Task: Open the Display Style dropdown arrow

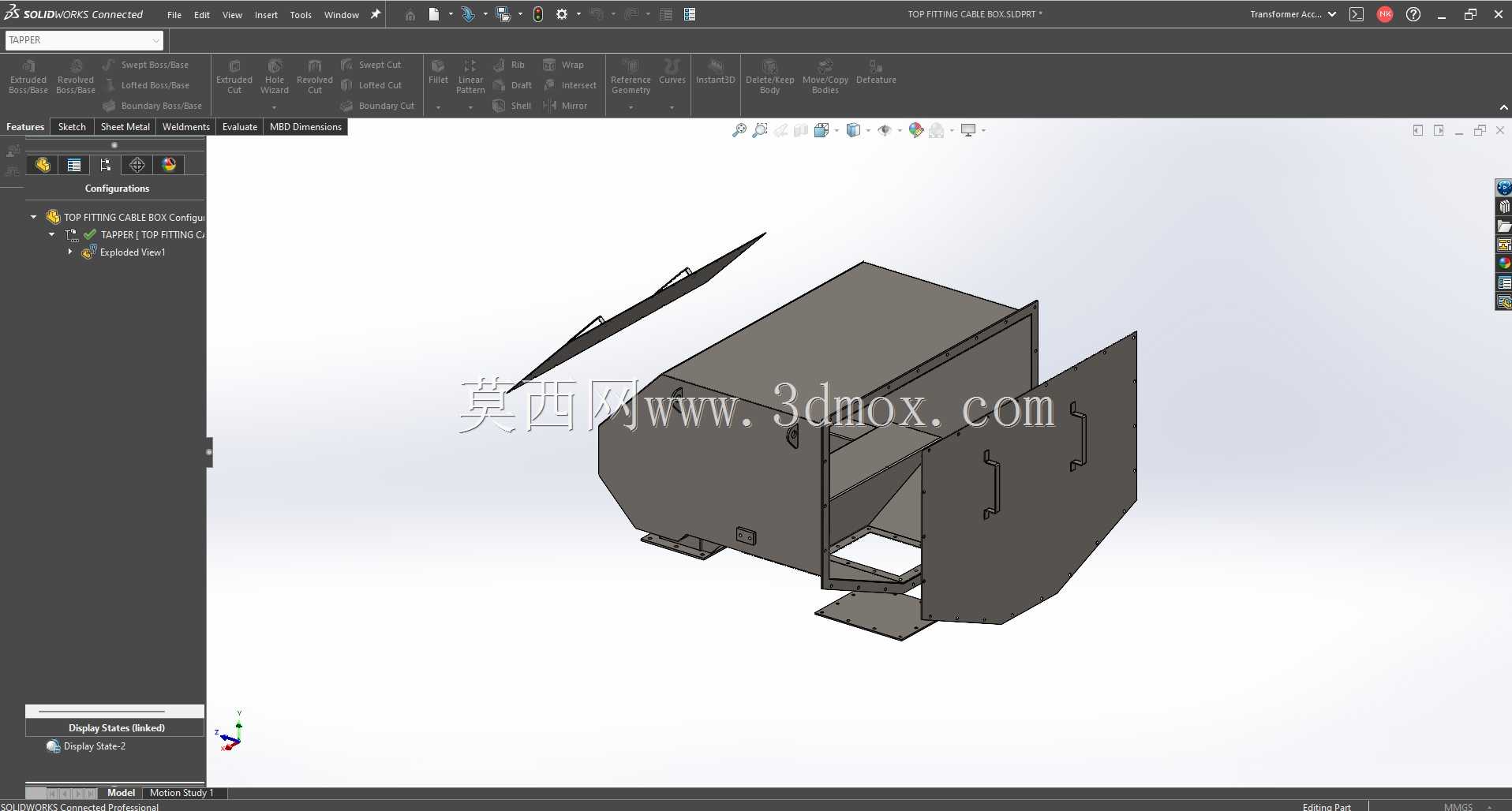Action: click(868, 130)
